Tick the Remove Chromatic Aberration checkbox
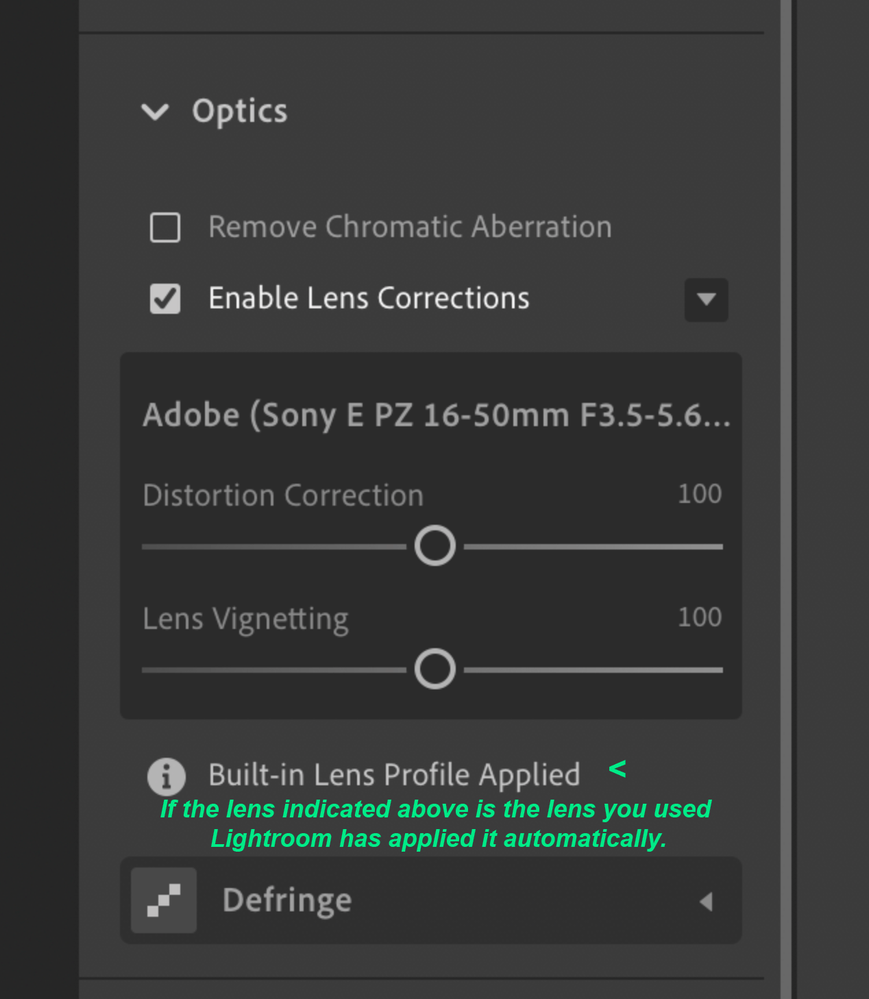This screenshot has height=999, width=869. point(165,227)
